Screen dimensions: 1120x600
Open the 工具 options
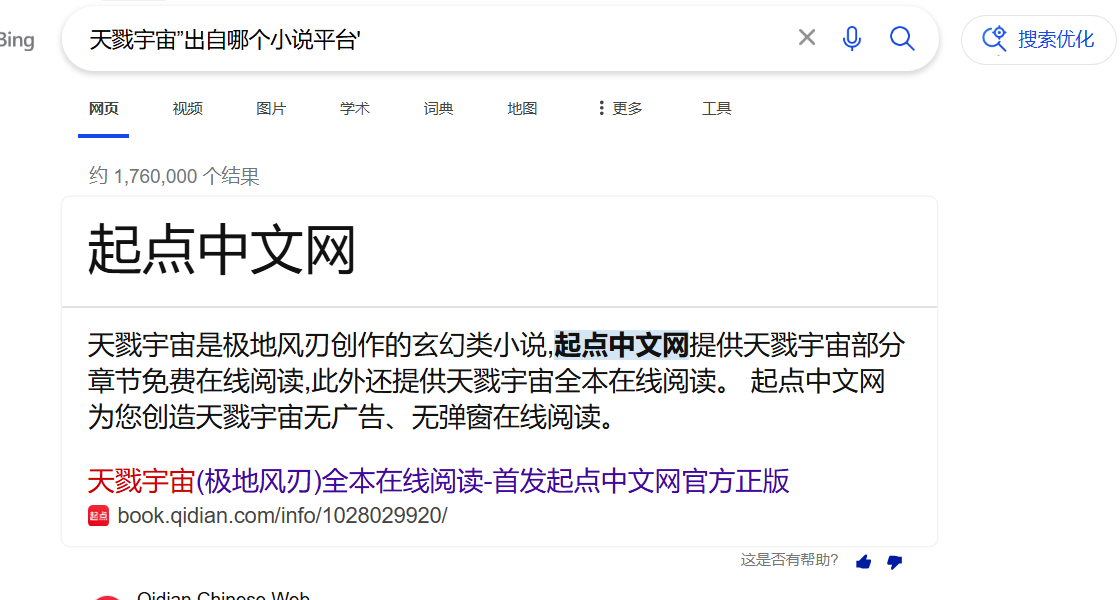point(716,109)
